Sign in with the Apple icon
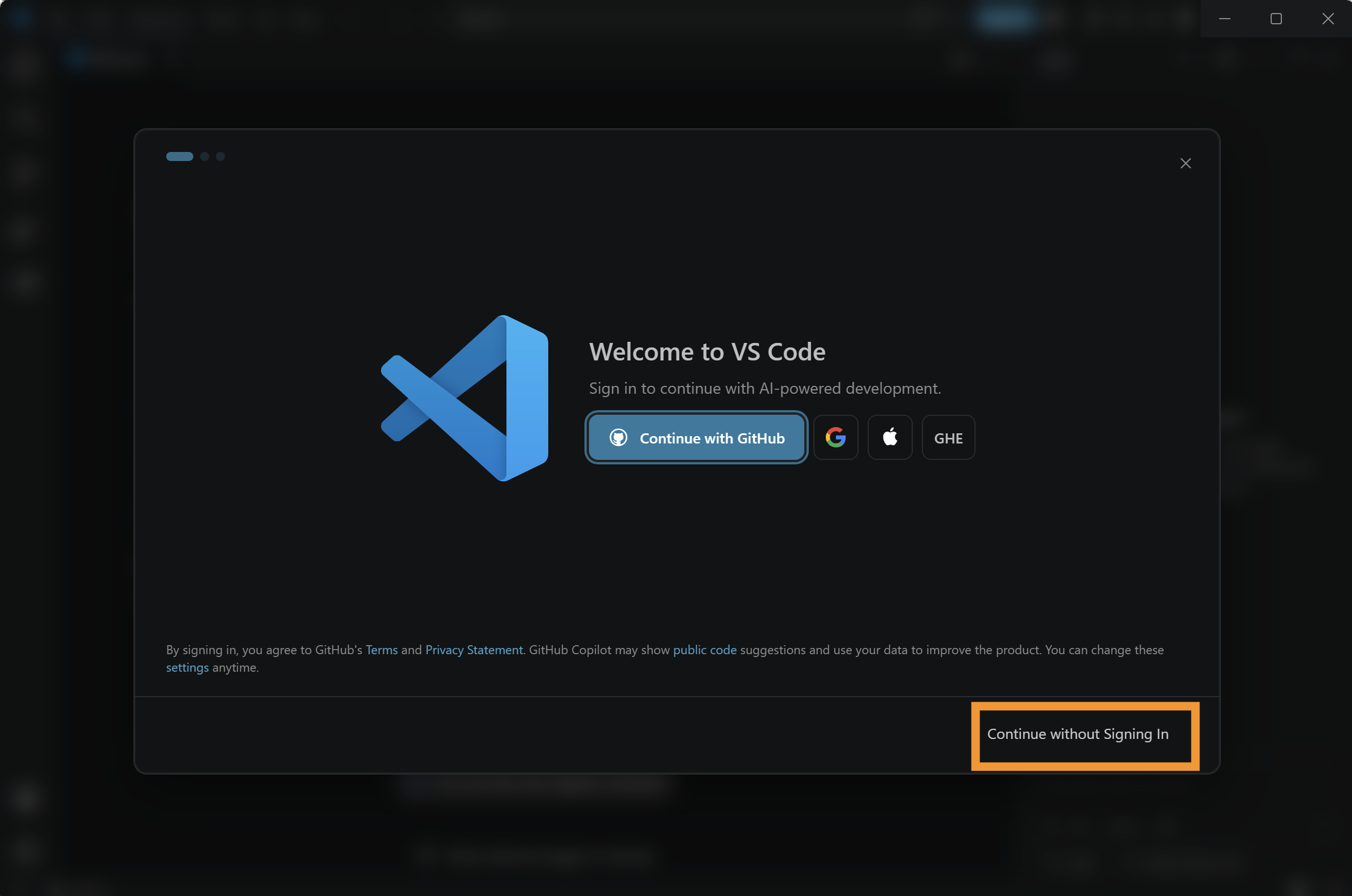 (890, 438)
